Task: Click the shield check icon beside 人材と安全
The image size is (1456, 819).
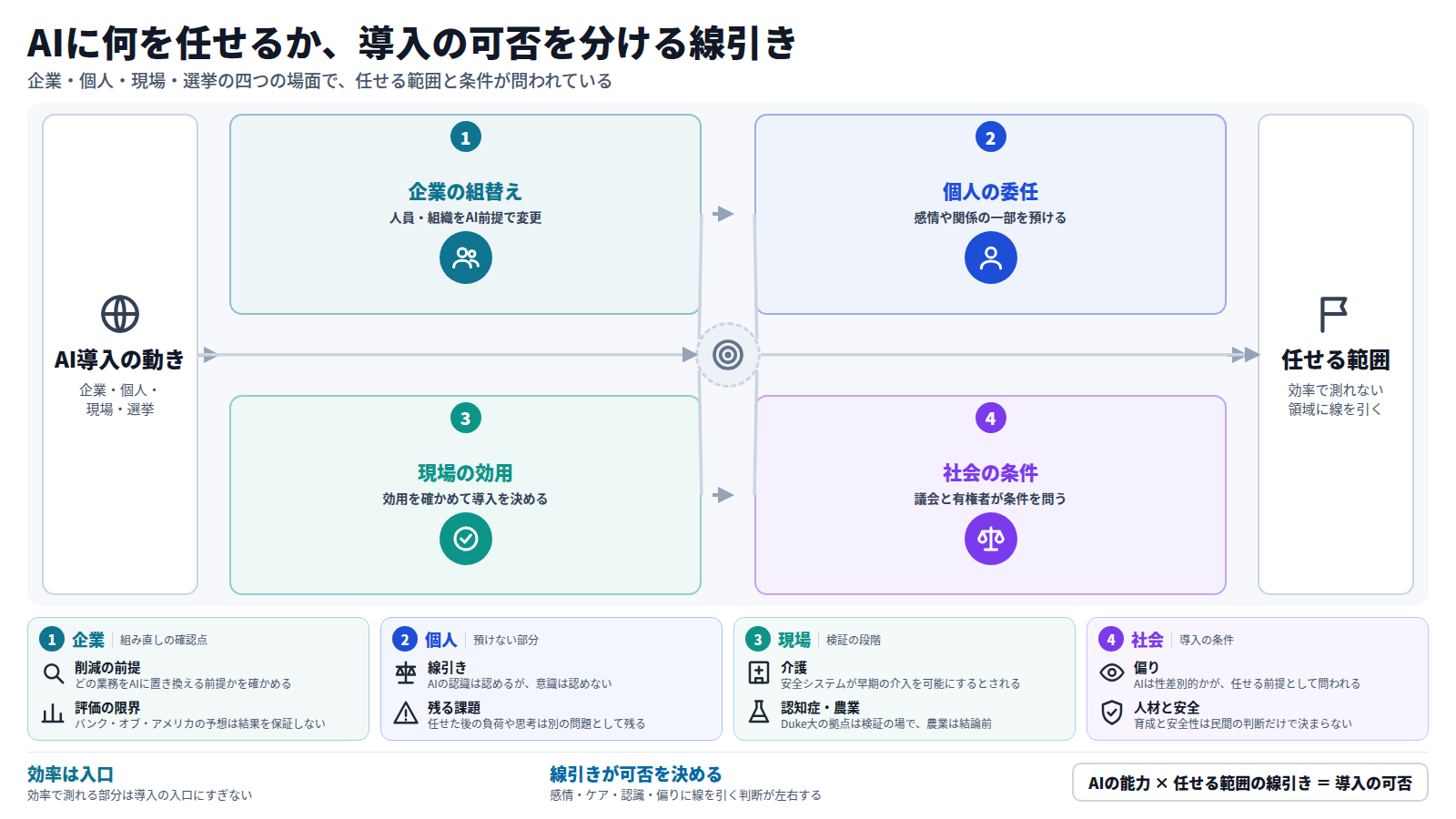Action: [1112, 713]
